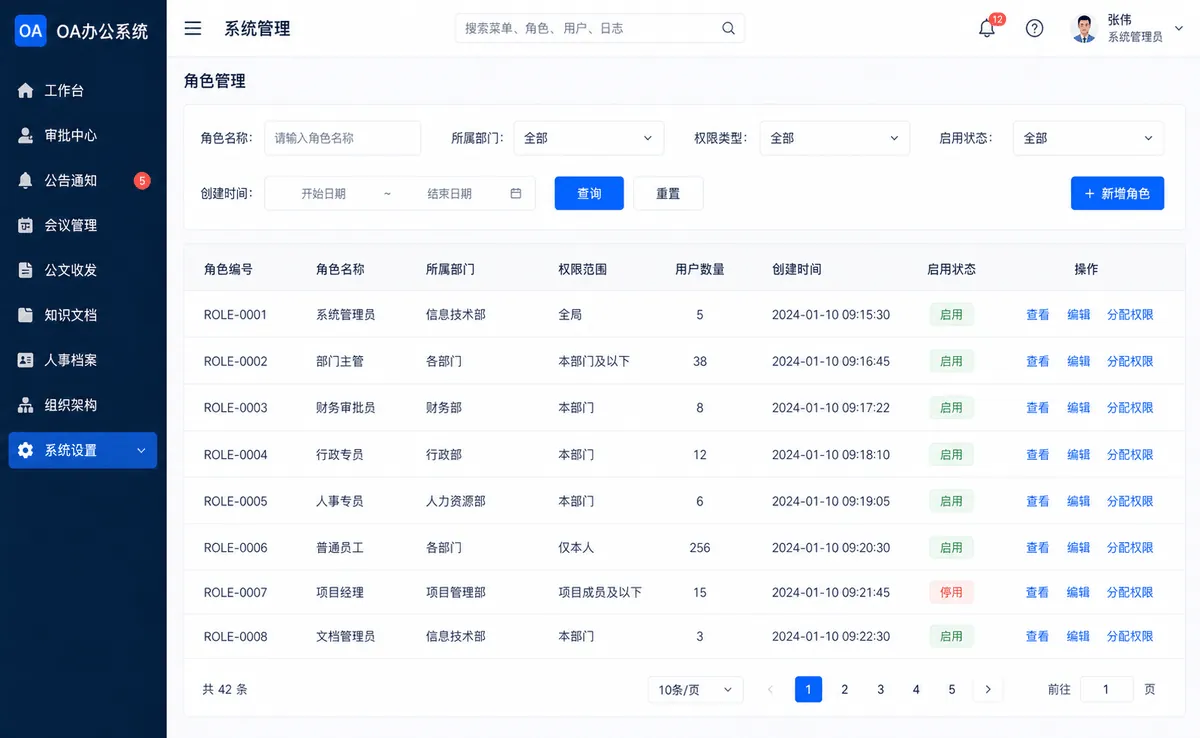Open 知识文档 in sidebar
The image size is (1200, 738).
click(83, 315)
